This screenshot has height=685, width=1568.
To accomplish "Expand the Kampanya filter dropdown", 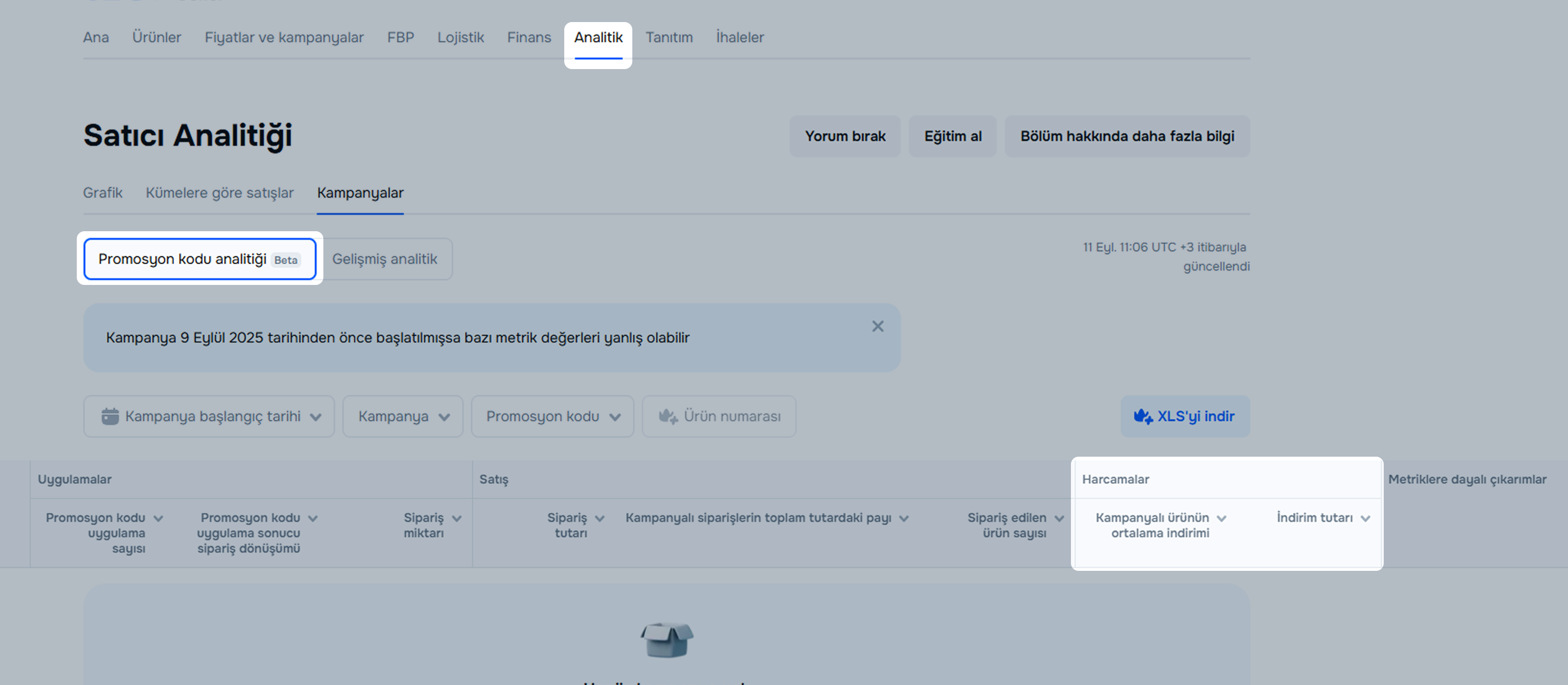I will [x=403, y=417].
